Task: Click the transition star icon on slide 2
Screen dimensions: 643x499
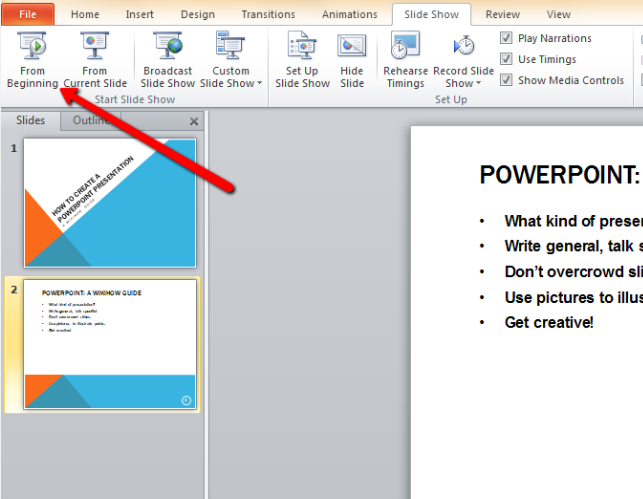Action: click(x=186, y=400)
